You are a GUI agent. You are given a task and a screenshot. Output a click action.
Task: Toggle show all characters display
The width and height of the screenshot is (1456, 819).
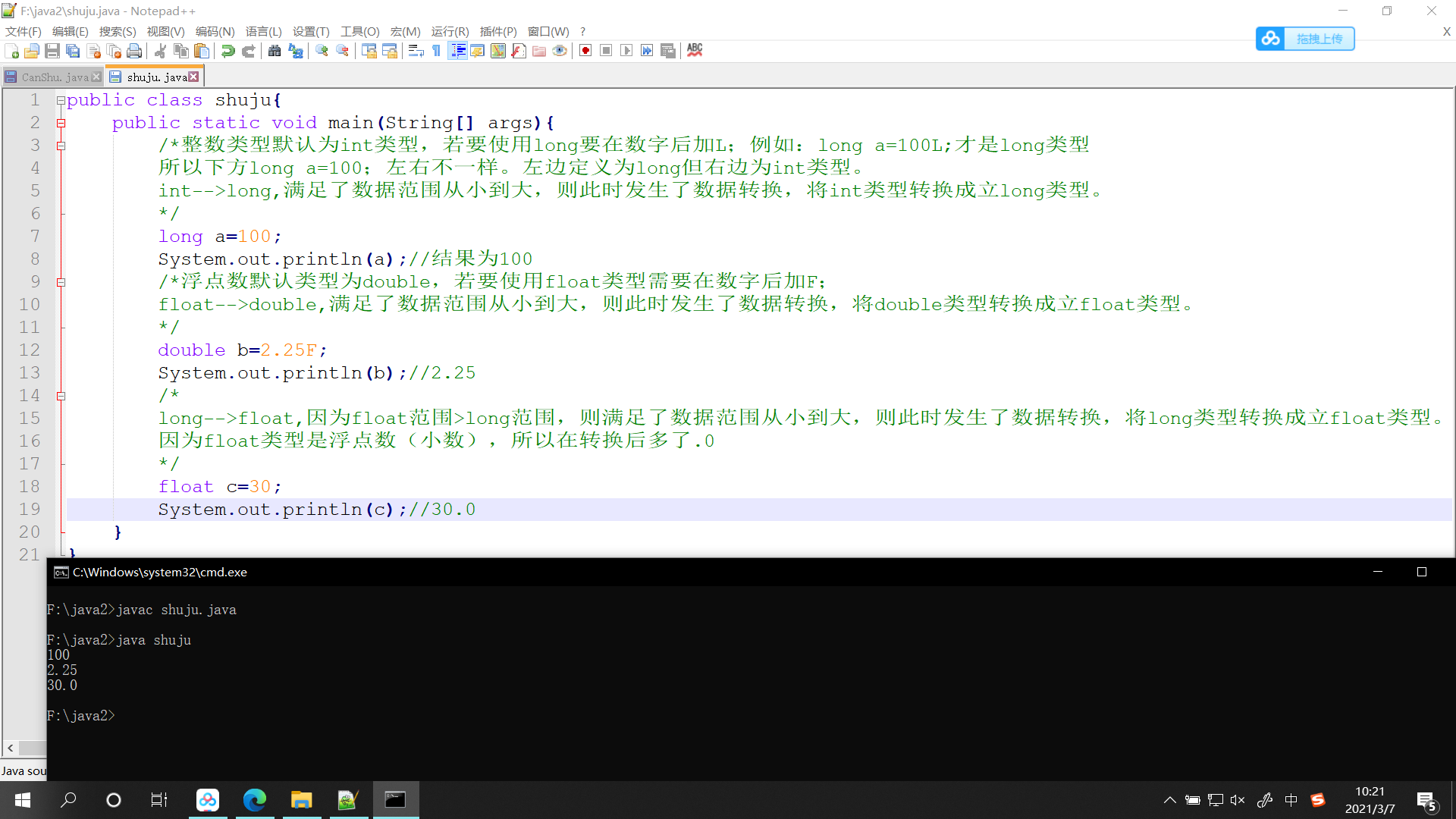click(436, 51)
